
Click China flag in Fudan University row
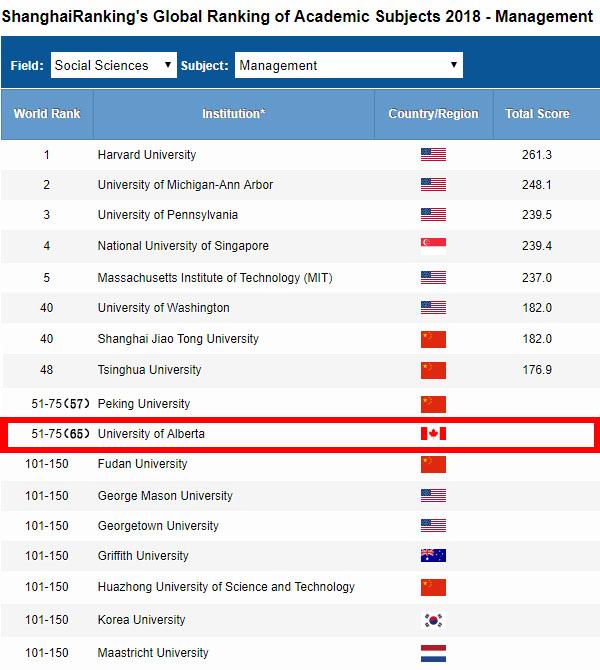click(x=433, y=464)
